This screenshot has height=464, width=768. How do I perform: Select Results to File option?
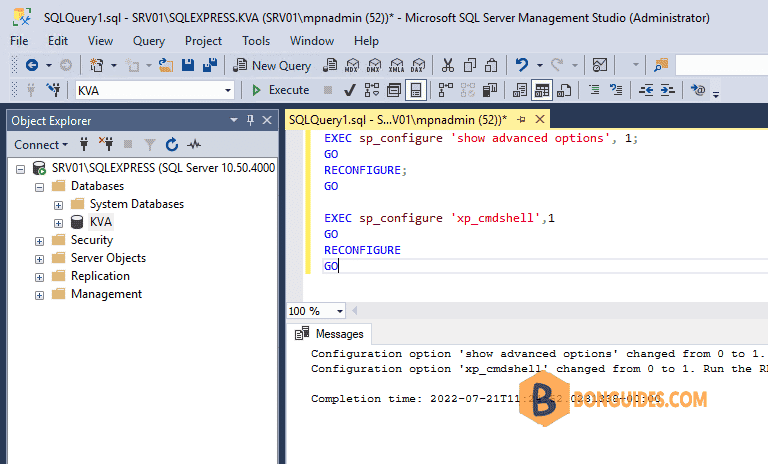[564, 90]
